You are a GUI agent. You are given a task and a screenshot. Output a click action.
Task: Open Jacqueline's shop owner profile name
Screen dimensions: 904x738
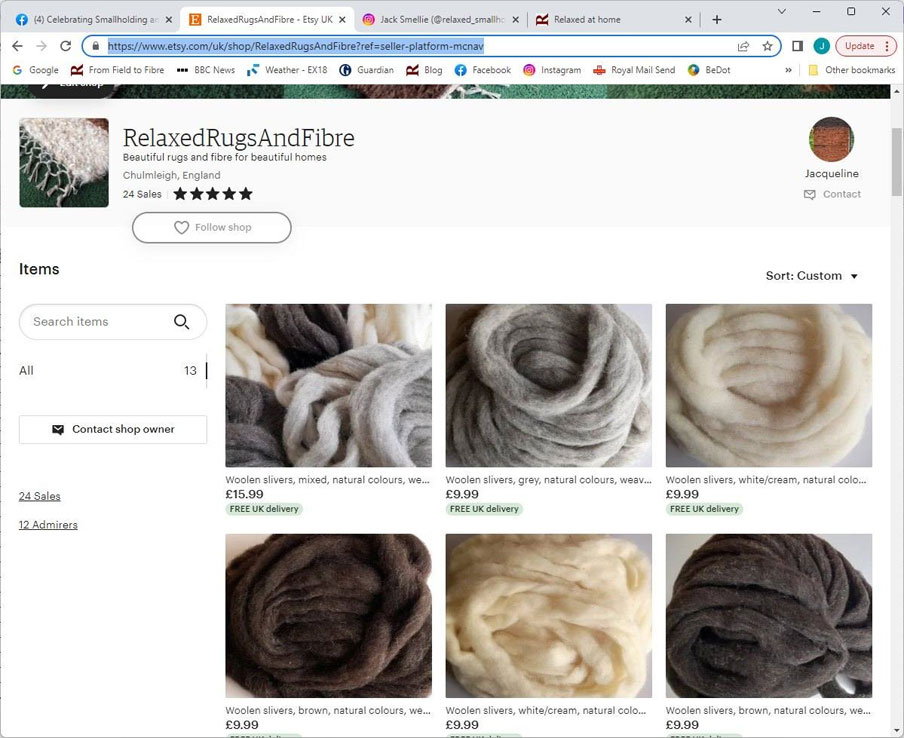pyautogui.click(x=831, y=174)
